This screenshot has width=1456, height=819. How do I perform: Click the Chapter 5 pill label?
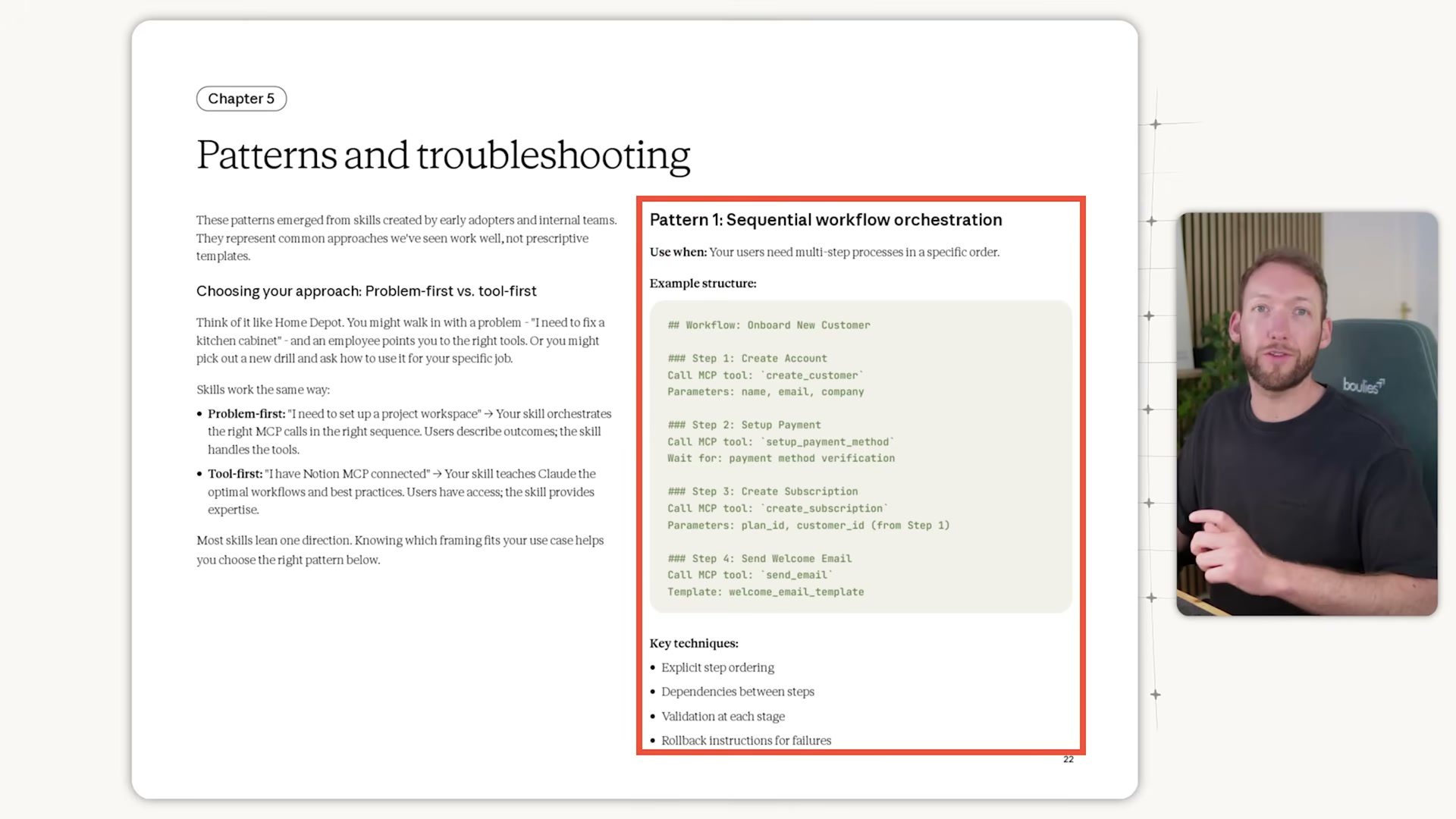click(x=241, y=99)
